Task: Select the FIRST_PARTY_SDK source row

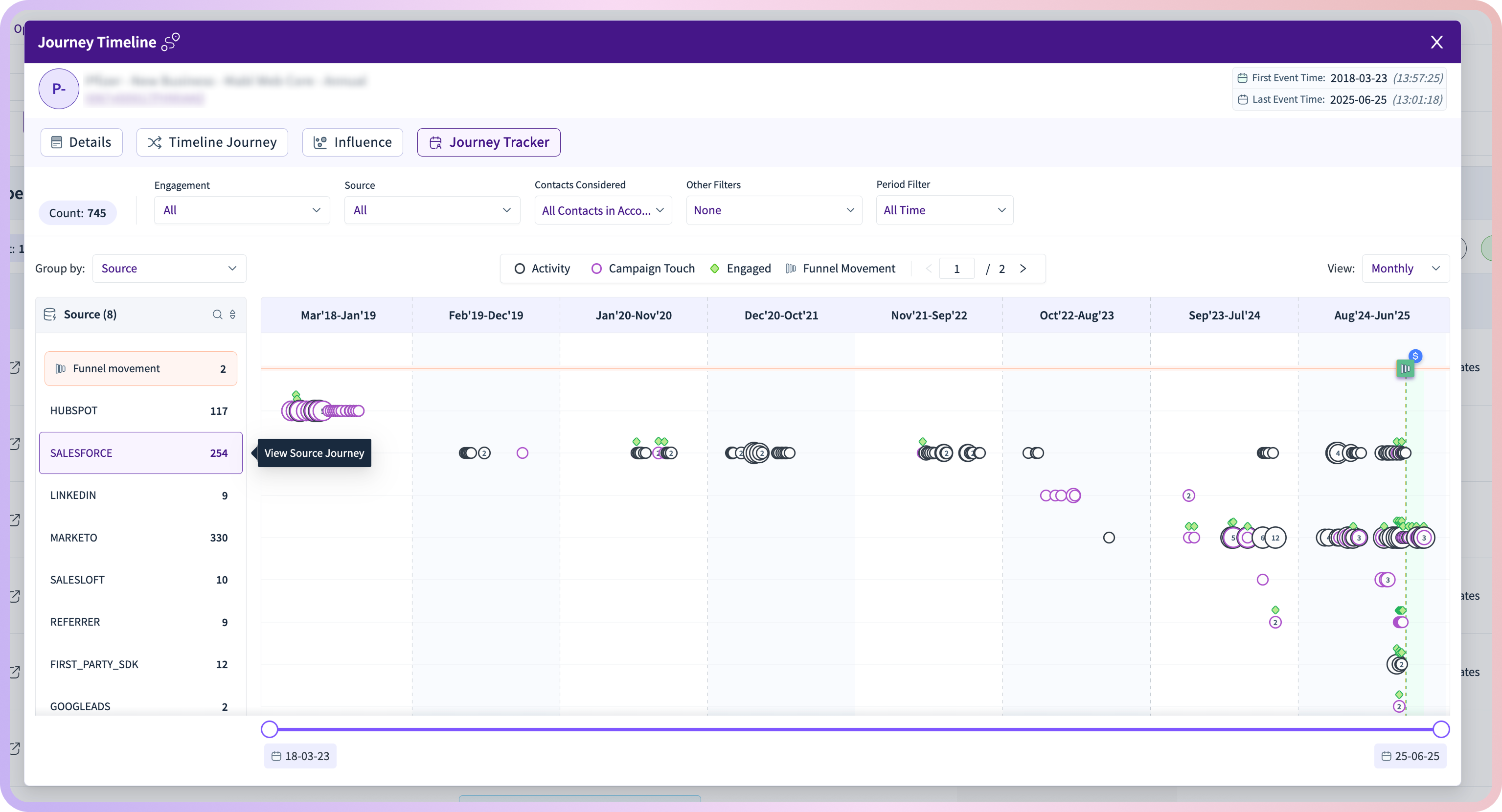Action: pyautogui.click(x=140, y=664)
